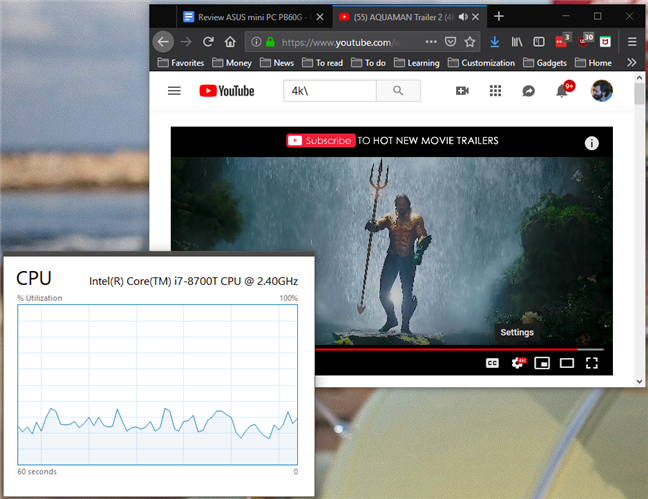Close the Review ASUS mini PC tab
This screenshot has height=499, width=648.
(320, 17)
